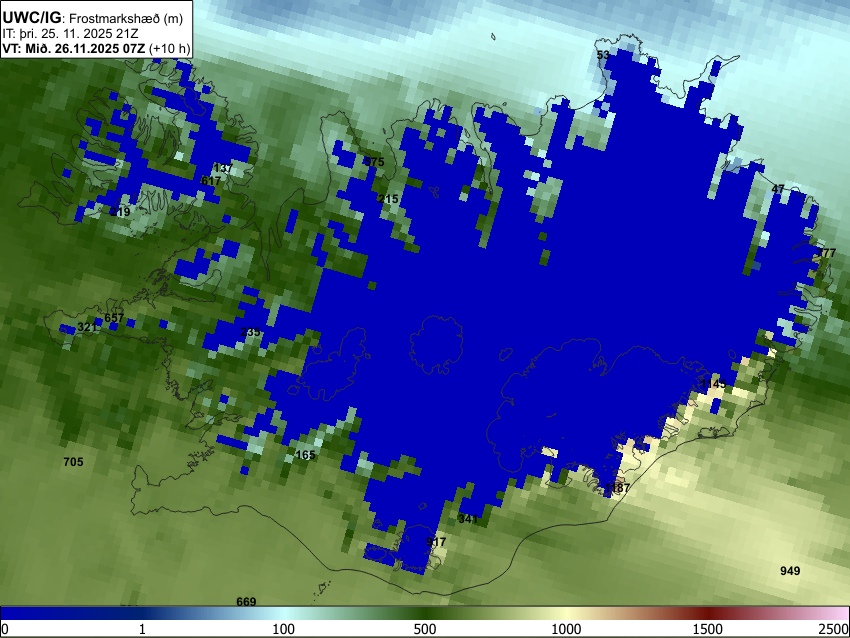Image resolution: width=850 pixels, height=638 pixels.
Task: Click the '1500' label on the color scale
Action: [708, 629]
